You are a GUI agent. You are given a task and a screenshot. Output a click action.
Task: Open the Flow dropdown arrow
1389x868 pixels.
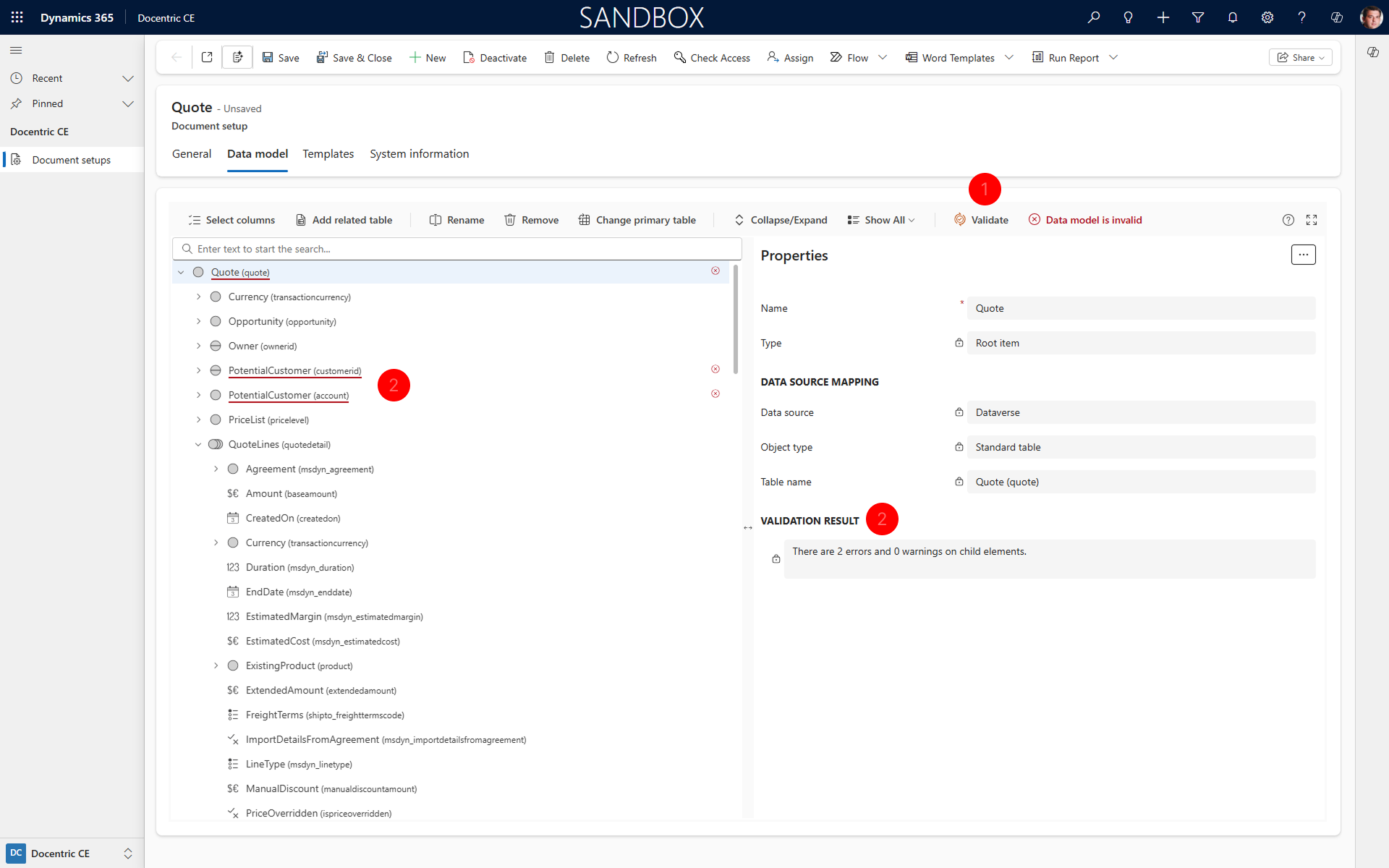point(883,57)
